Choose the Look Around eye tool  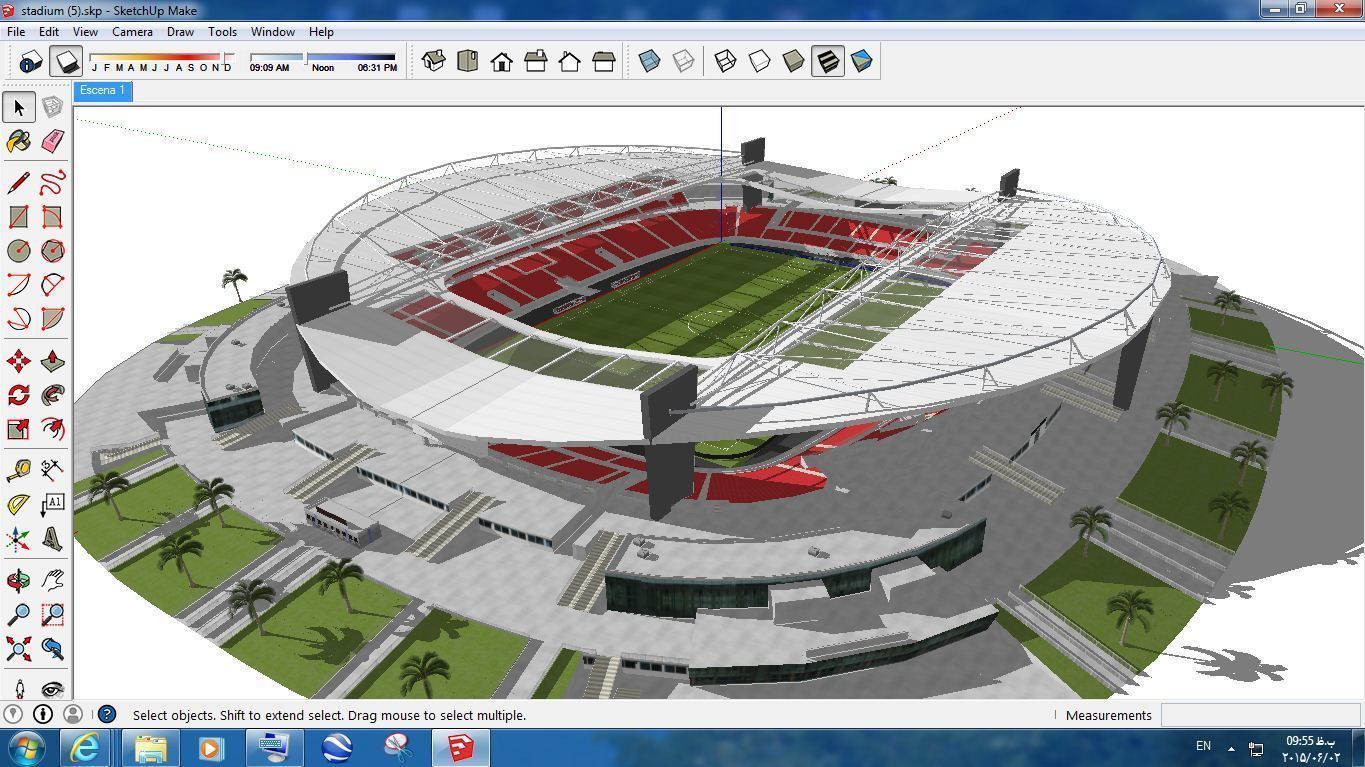click(x=53, y=688)
